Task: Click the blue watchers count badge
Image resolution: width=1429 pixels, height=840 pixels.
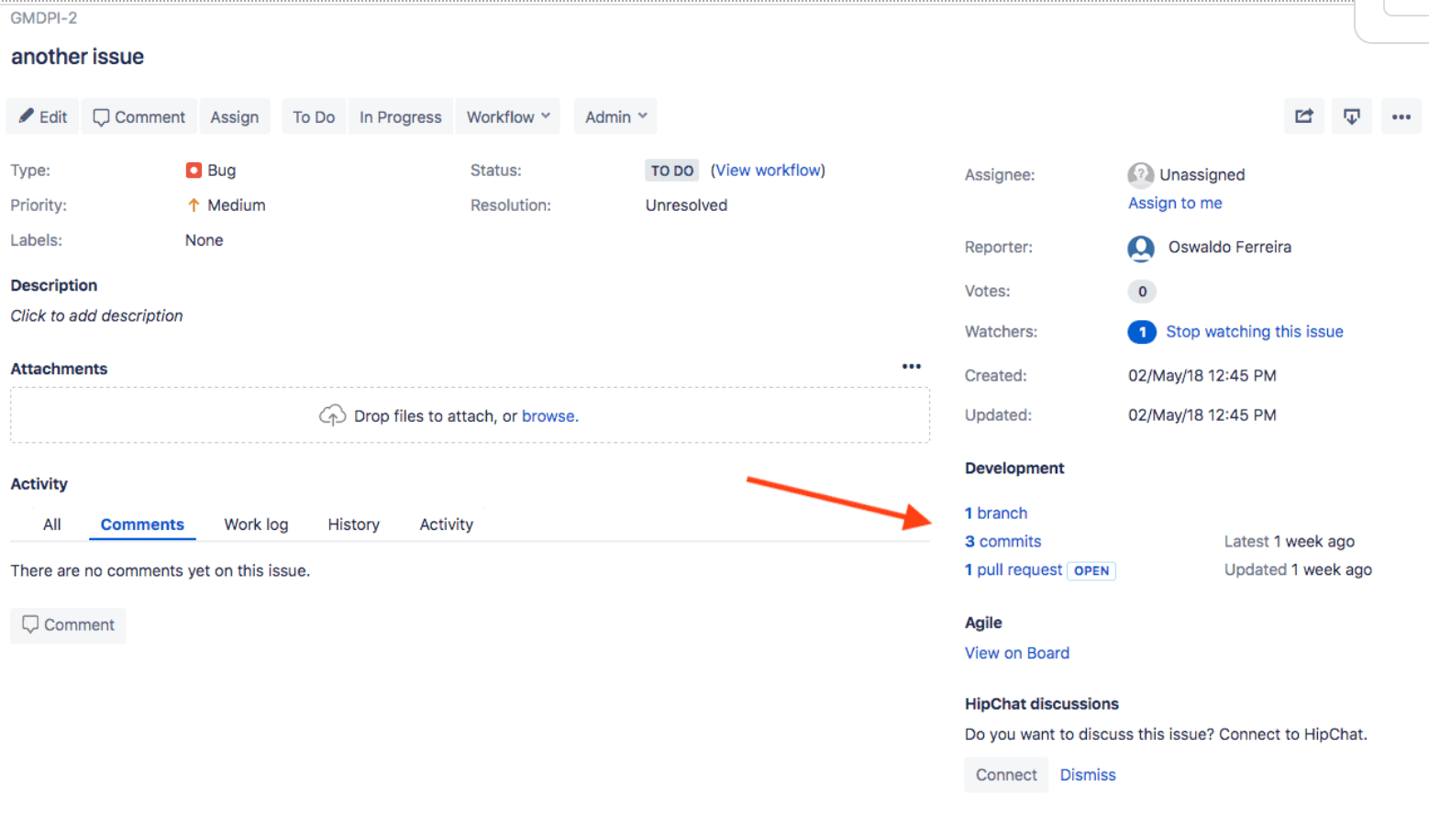Action: click(1141, 332)
